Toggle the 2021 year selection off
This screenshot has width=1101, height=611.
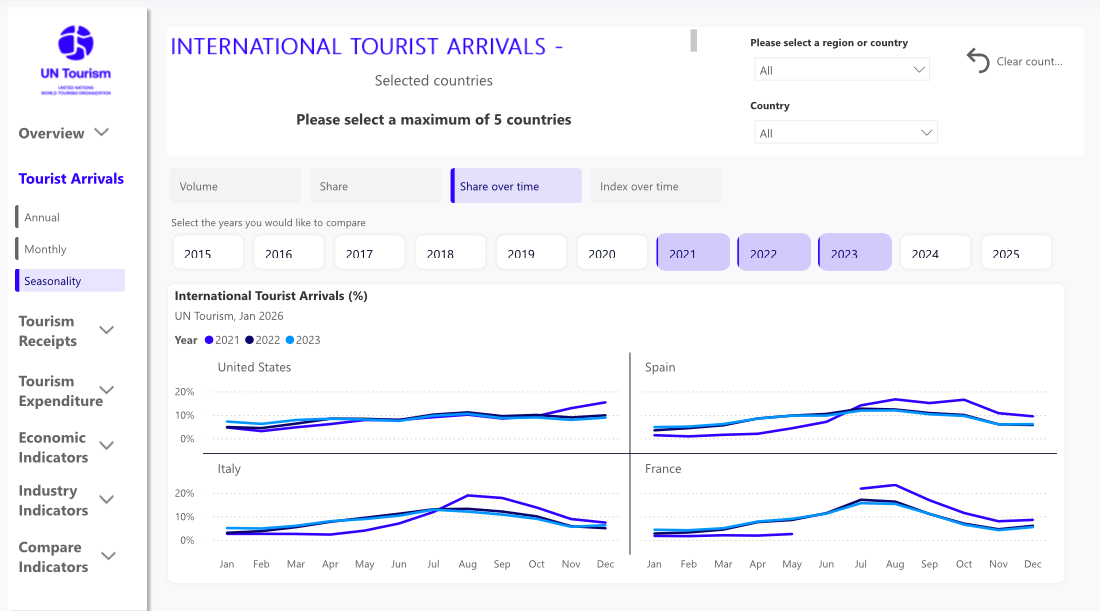pos(693,253)
